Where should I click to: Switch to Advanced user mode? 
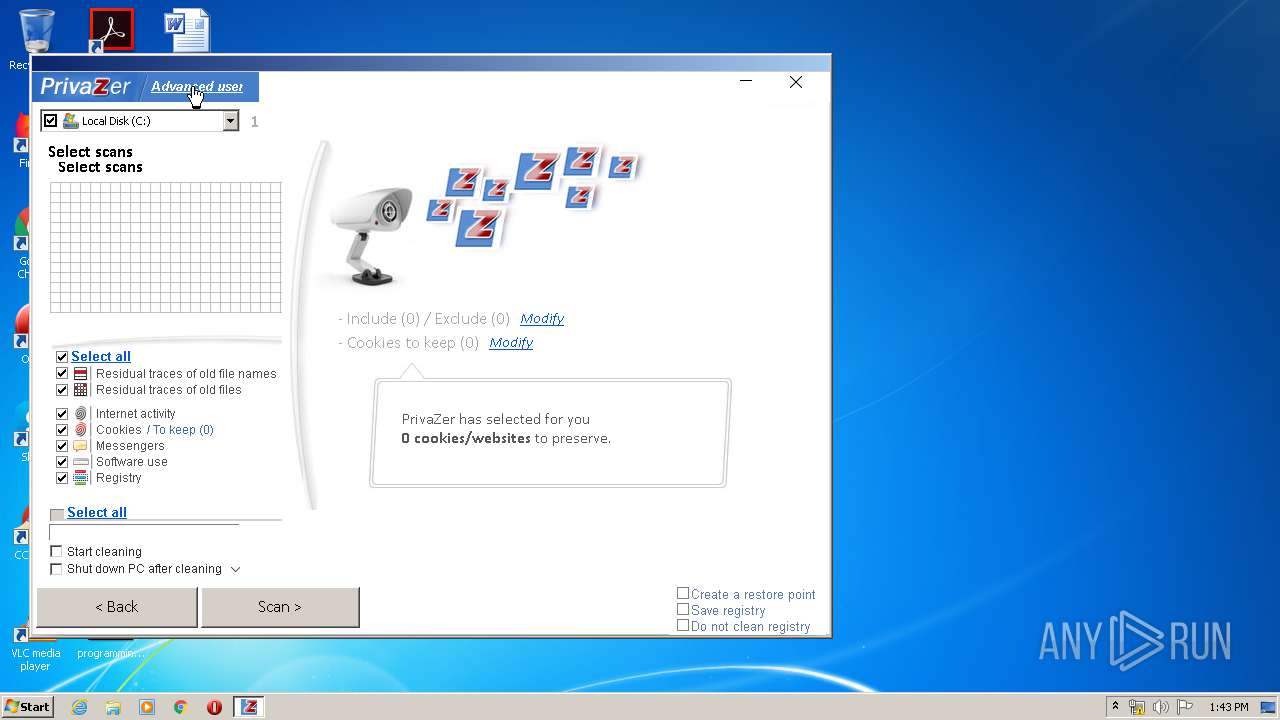tap(197, 87)
